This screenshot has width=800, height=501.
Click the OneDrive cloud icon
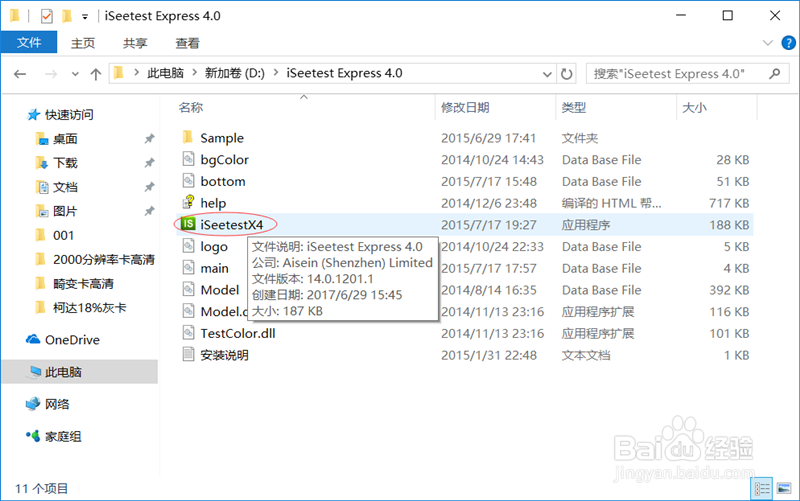pos(33,339)
